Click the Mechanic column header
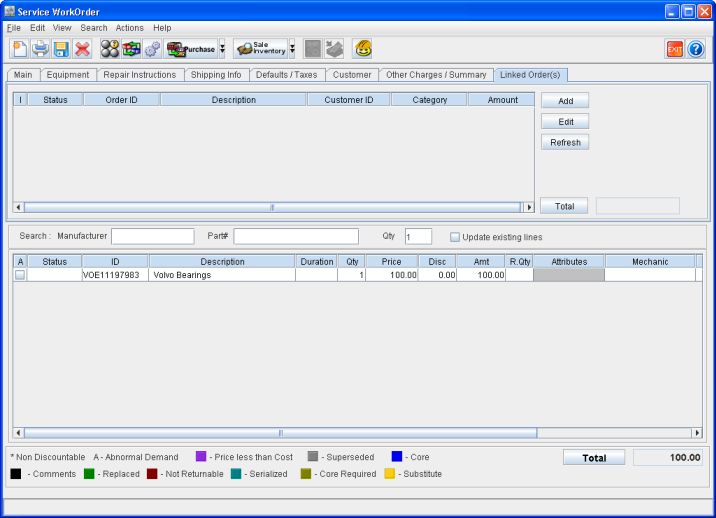716x518 pixels. pyautogui.click(x=650, y=262)
